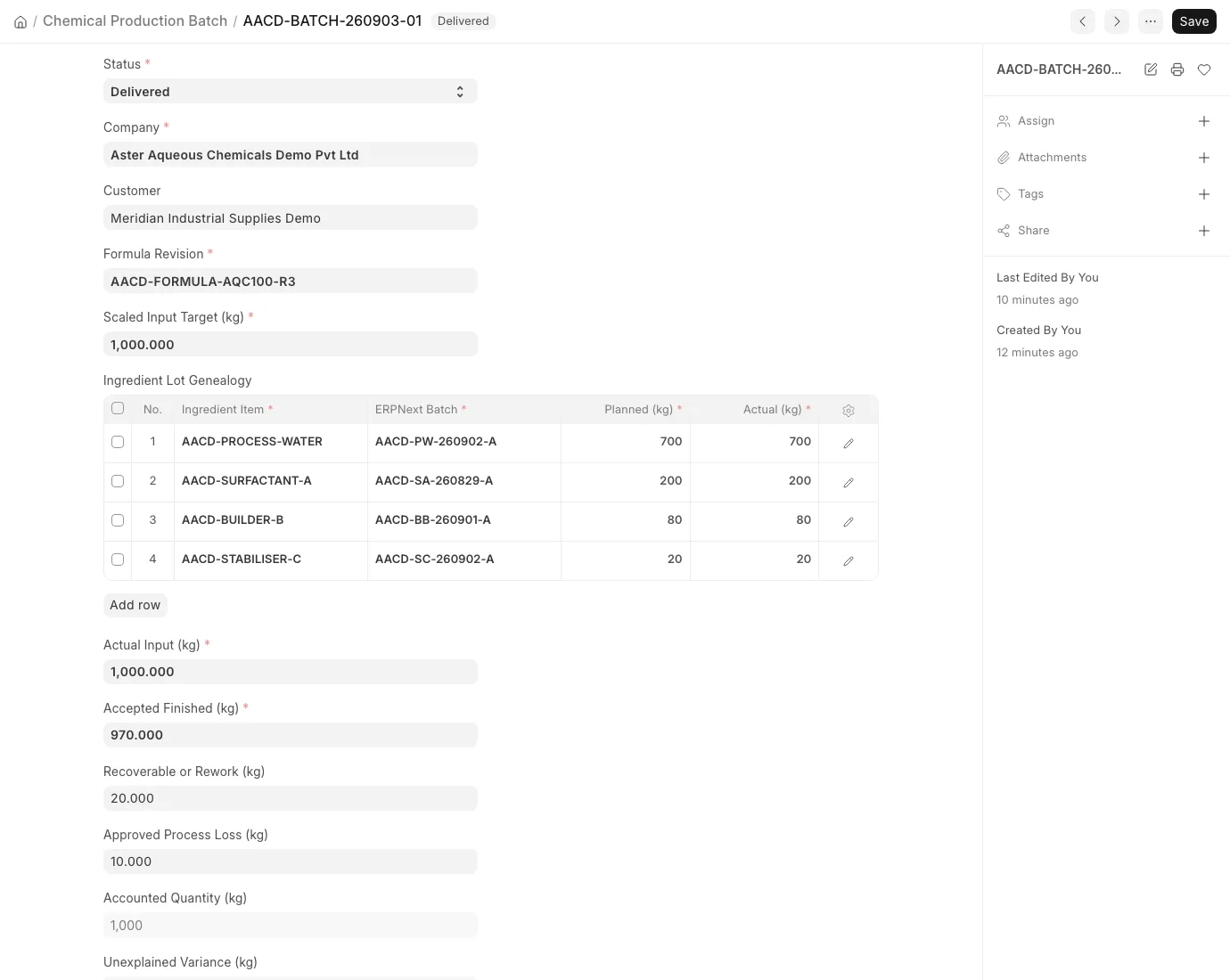Click the Accounted Quantity field
This screenshot has height=980, width=1230.
[291, 926]
